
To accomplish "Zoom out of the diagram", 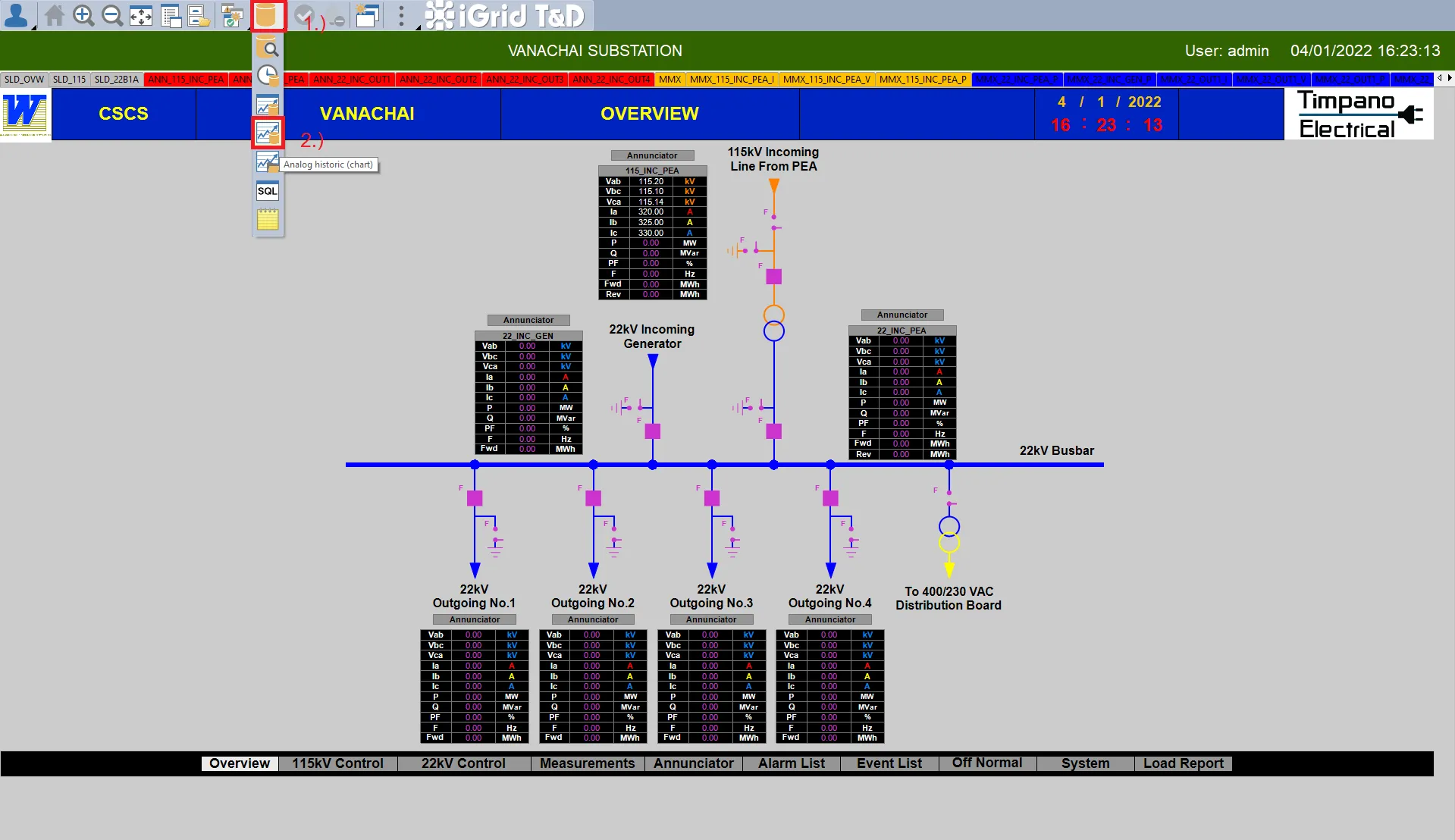I will click(x=112, y=15).
